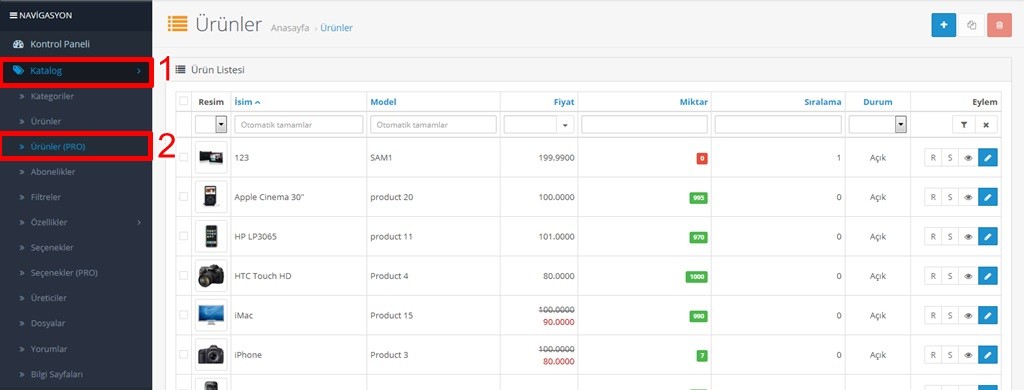Screen dimensions: 1024x390
Task: Tick the checkbox for HP LP3065
Action: [184, 236]
